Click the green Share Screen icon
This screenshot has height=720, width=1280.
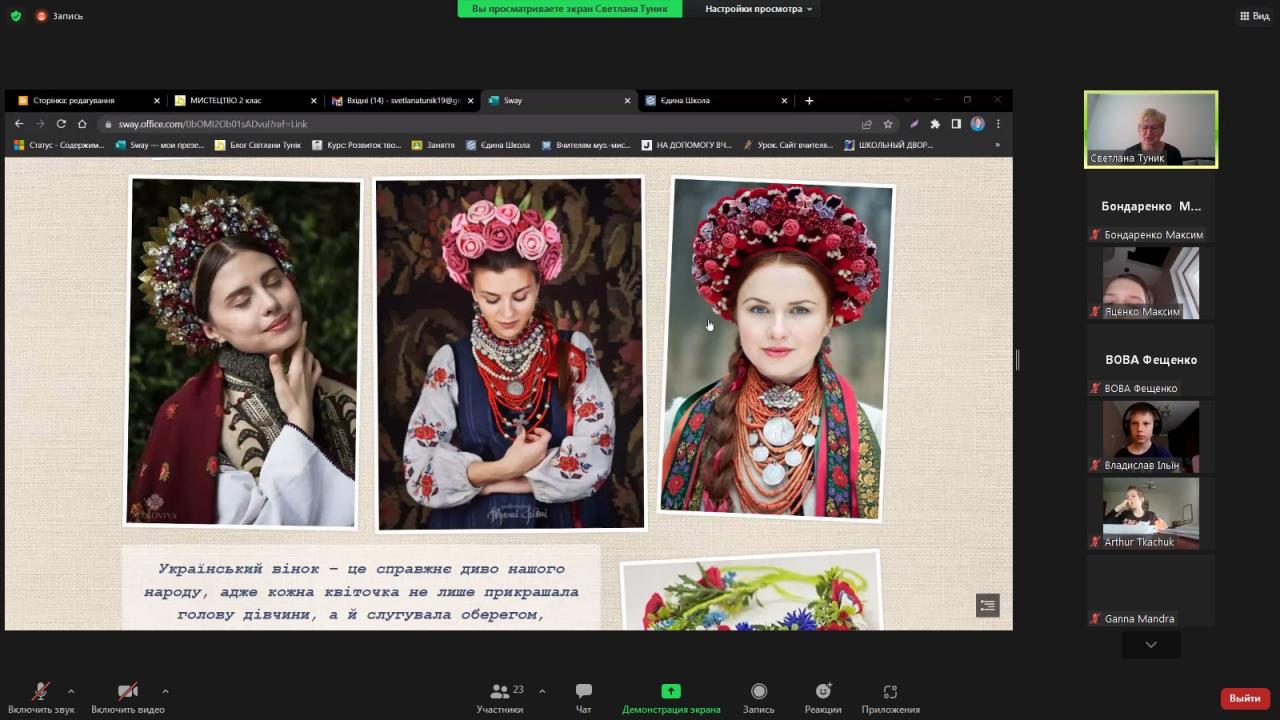671,691
